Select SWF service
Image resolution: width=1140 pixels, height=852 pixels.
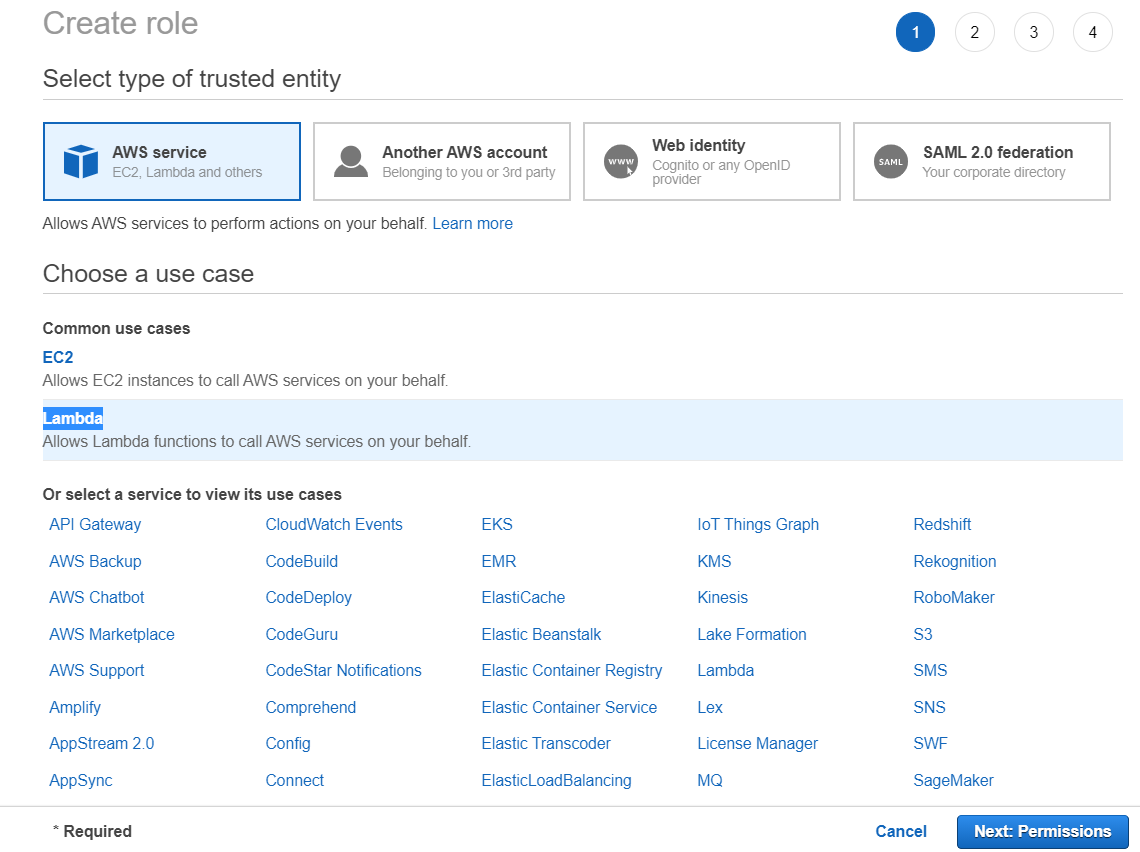[931, 744]
